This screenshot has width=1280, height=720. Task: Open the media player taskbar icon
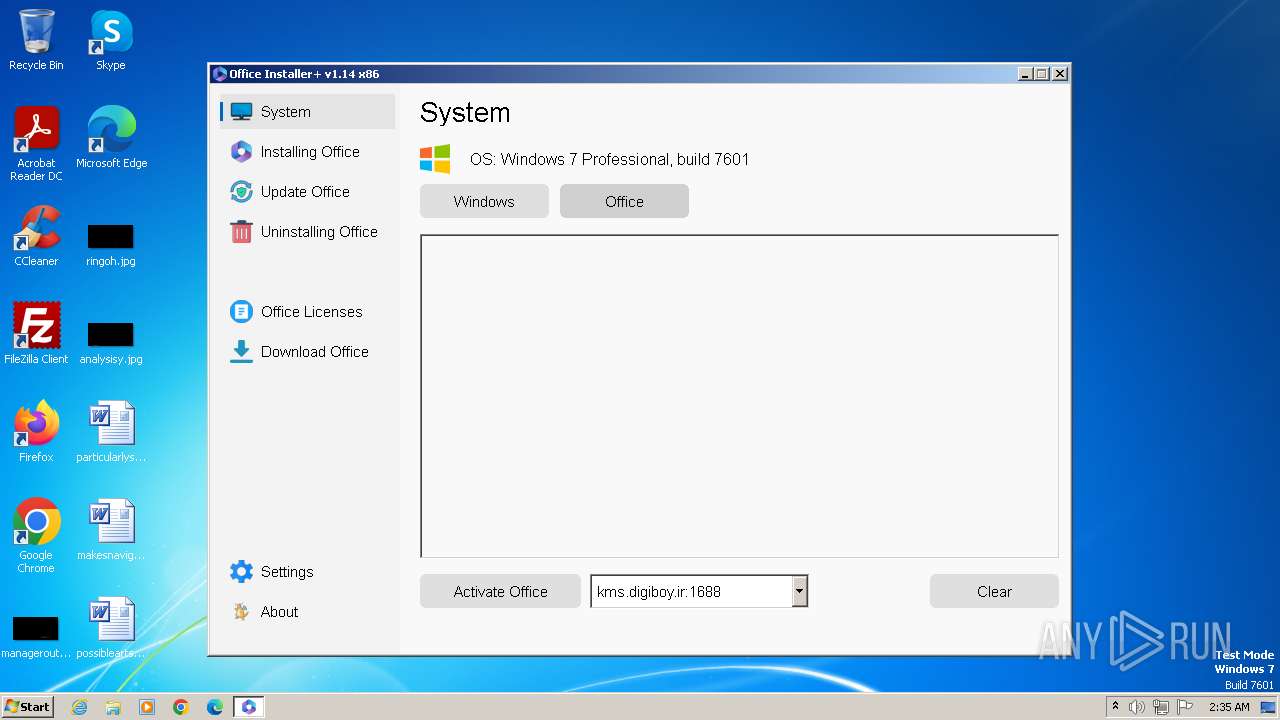tap(147, 707)
